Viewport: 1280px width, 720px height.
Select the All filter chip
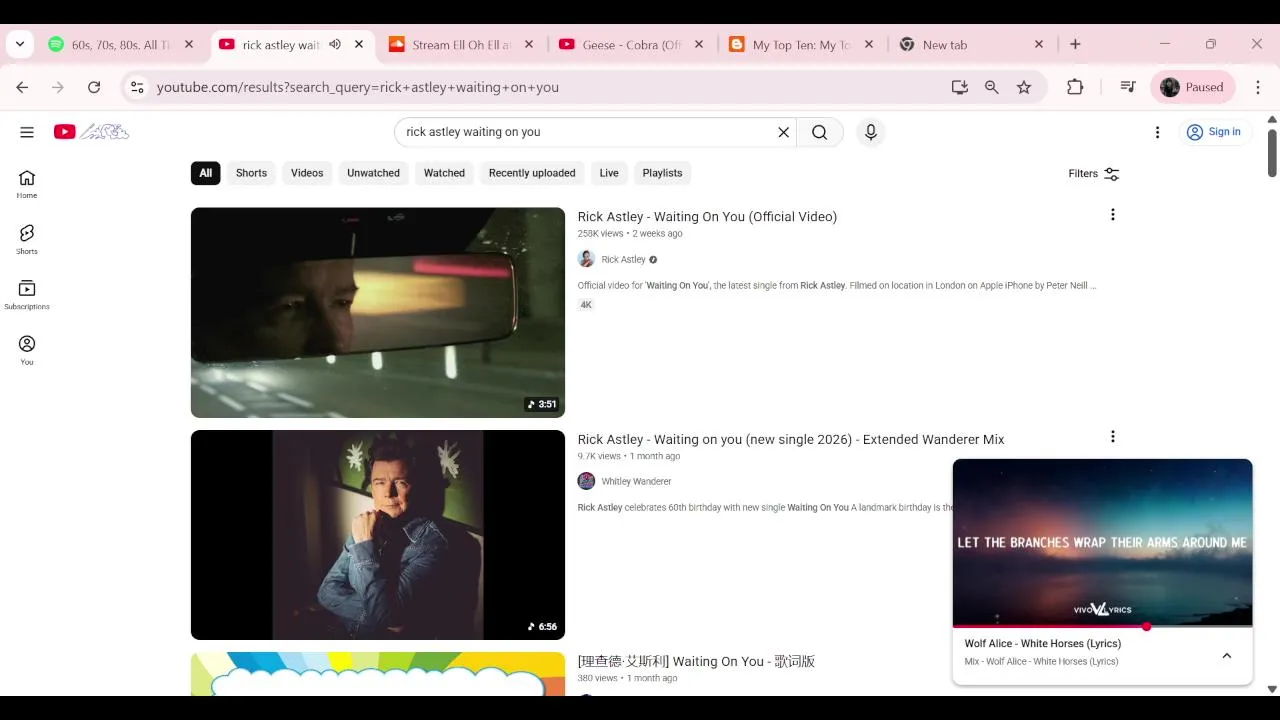click(x=205, y=173)
